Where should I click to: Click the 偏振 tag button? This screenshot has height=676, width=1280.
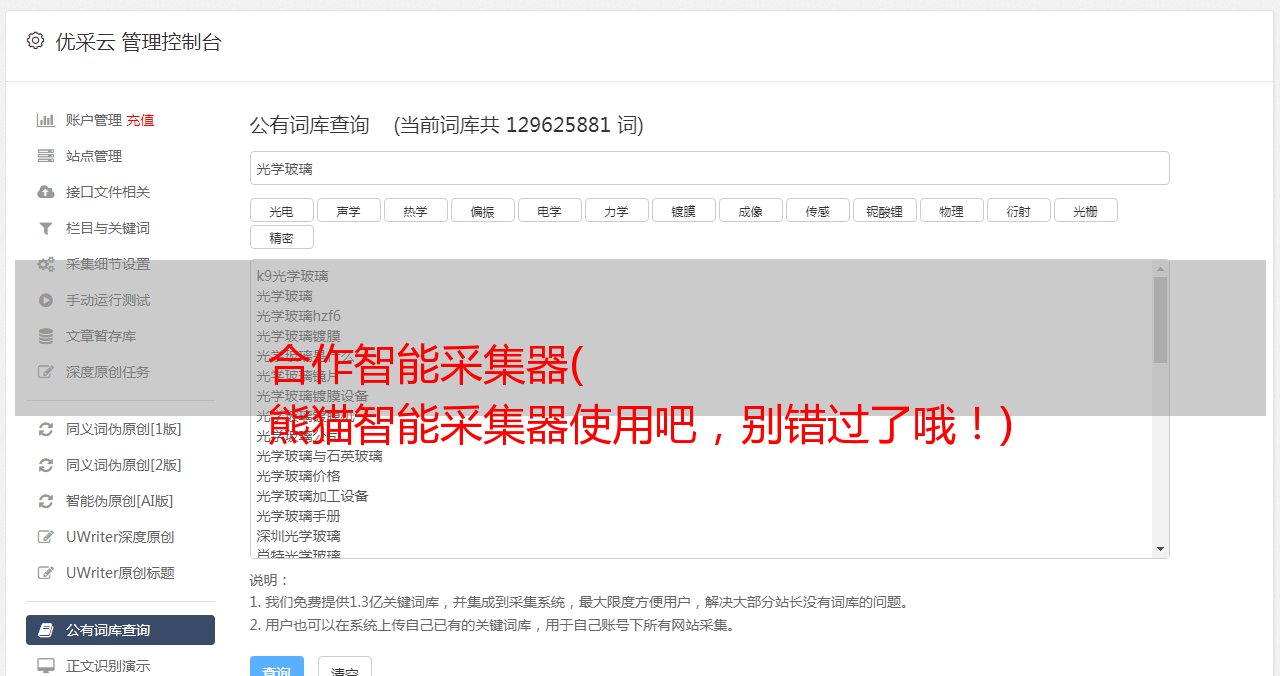pyautogui.click(x=482, y=210)
